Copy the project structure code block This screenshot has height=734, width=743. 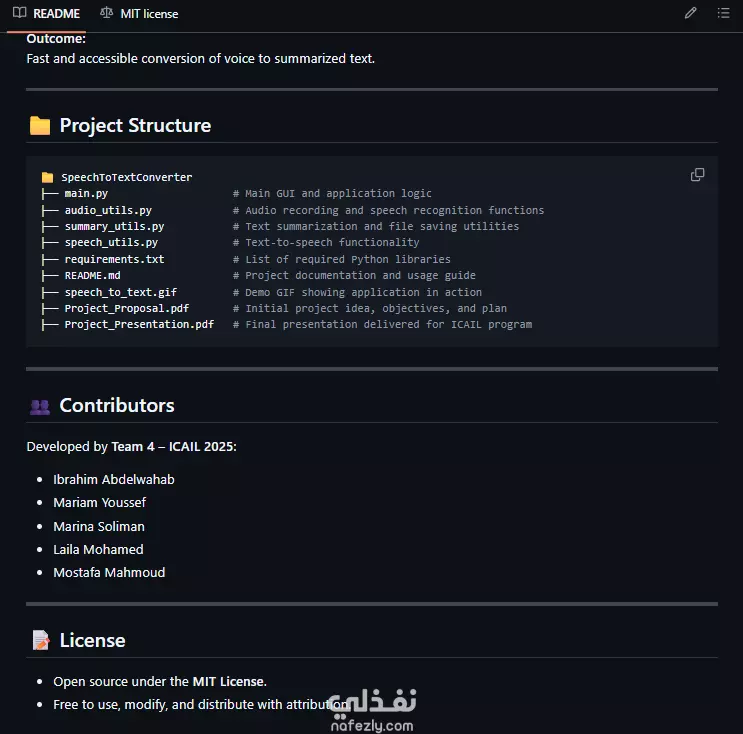[697, 175]
